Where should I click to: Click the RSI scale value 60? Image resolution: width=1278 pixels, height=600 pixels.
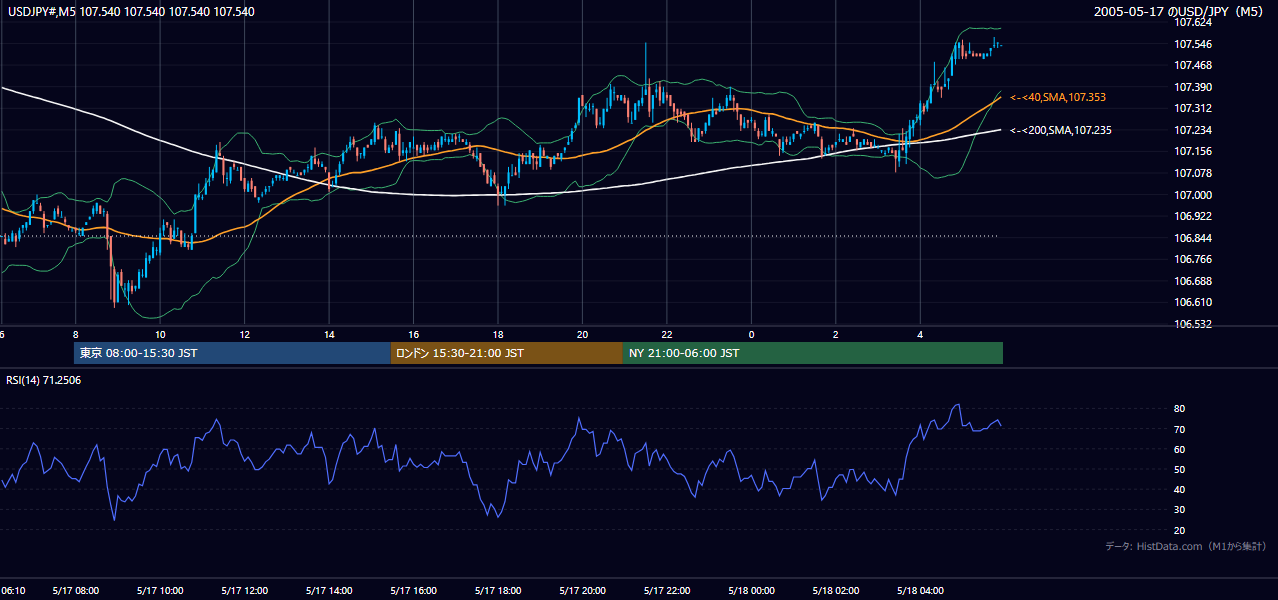[1179, 449]
